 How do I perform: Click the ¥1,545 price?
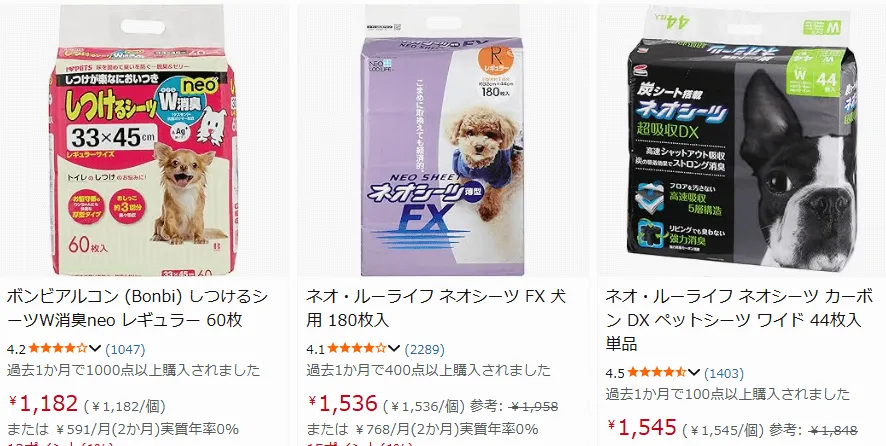[x=642, y=427]
